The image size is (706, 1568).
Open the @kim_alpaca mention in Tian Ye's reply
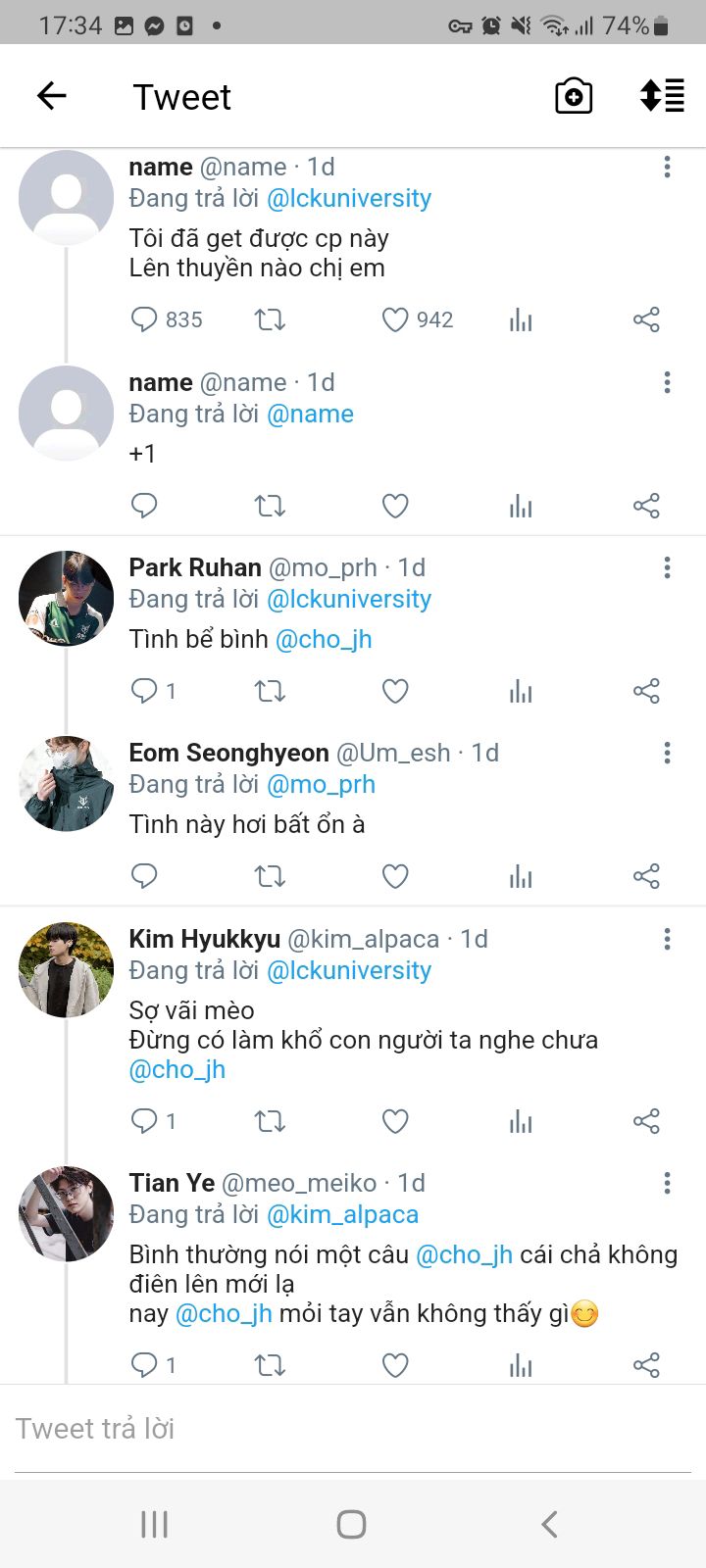tap(342, 1214)
